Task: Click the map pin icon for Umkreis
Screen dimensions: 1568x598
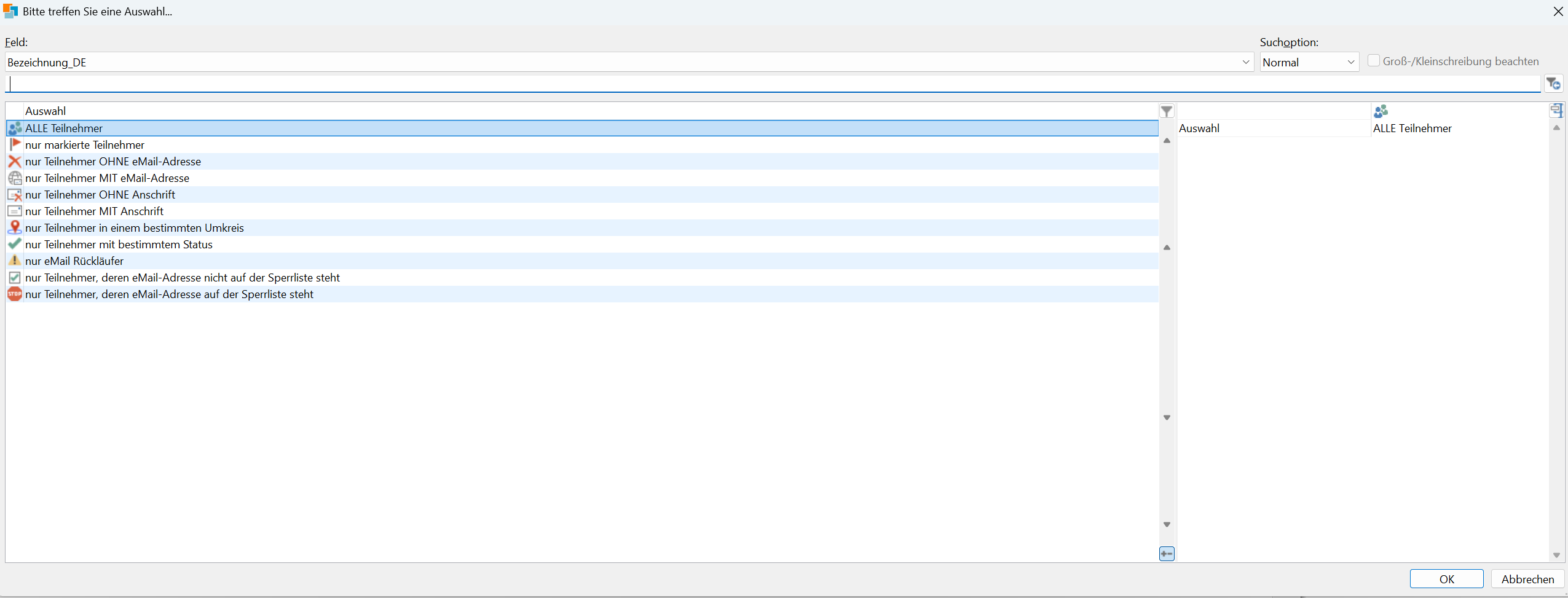Action: (x=15, y=227)
